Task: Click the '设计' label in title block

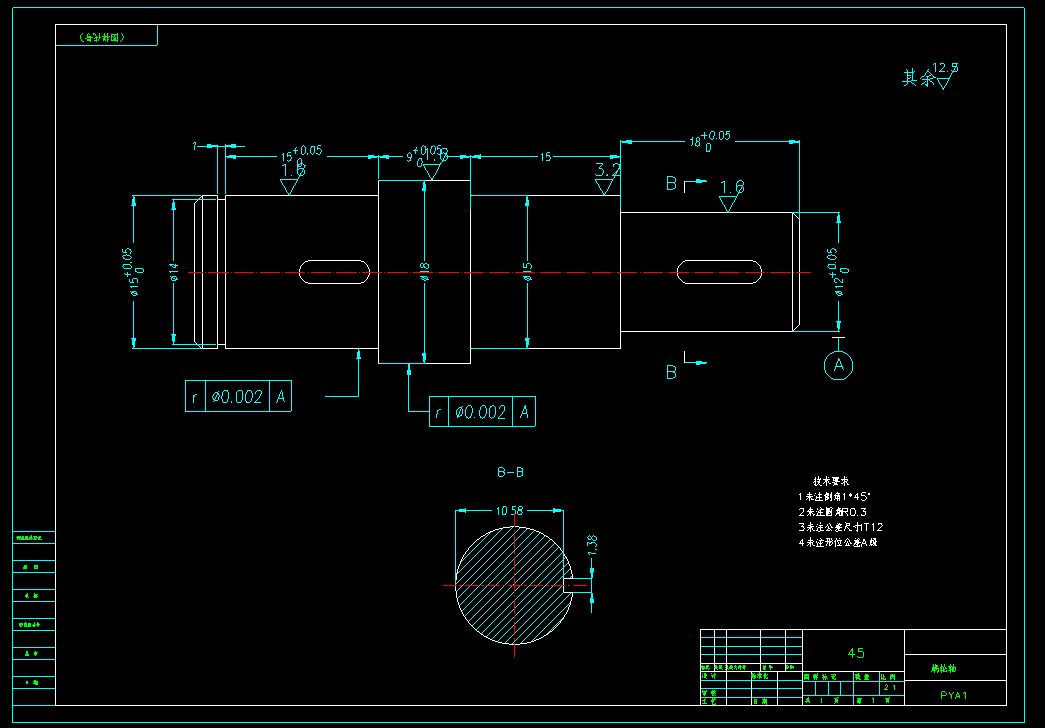Action: click(x=709, y=676)
